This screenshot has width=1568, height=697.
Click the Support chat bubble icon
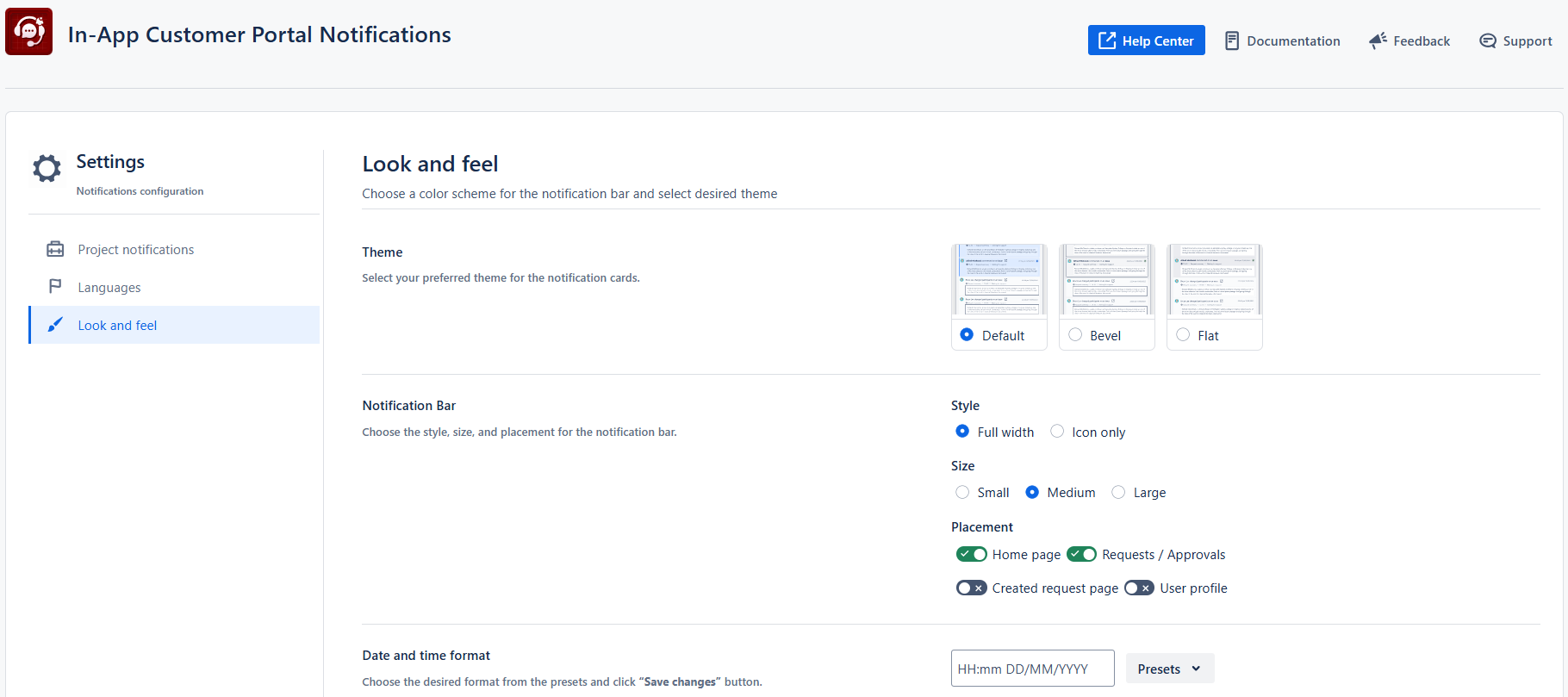click(x=1488, y=40)
